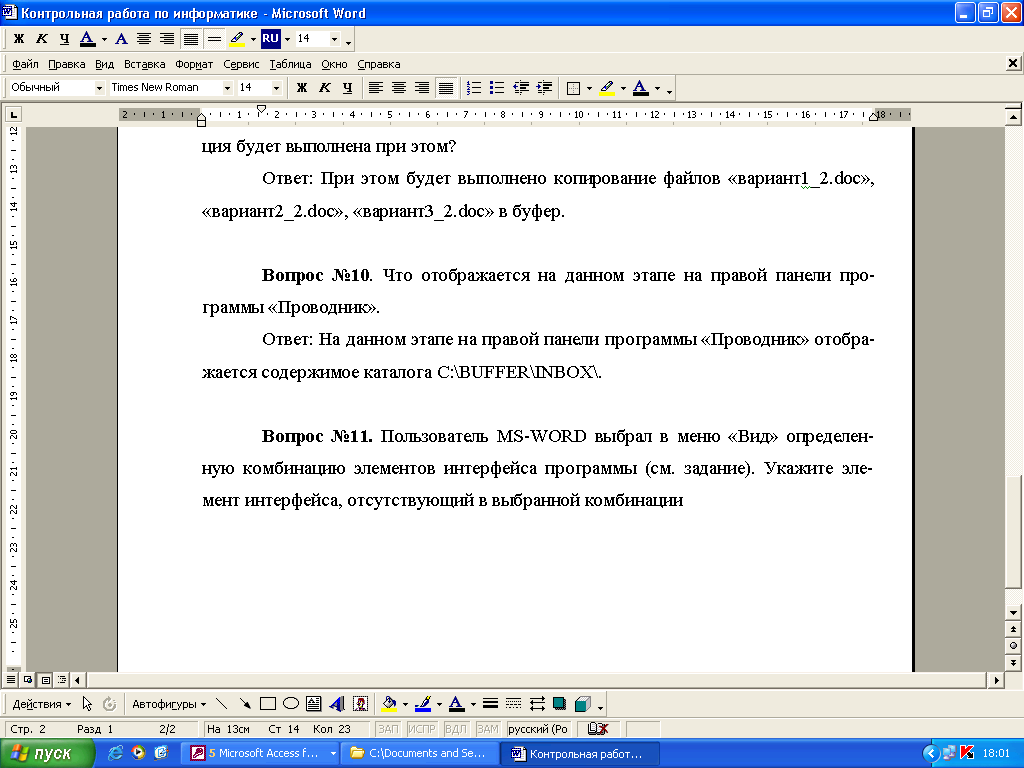Viewport: 1024px width, 768px height.
Task: Click the Select Objects pointer icon
Action: 87,703
